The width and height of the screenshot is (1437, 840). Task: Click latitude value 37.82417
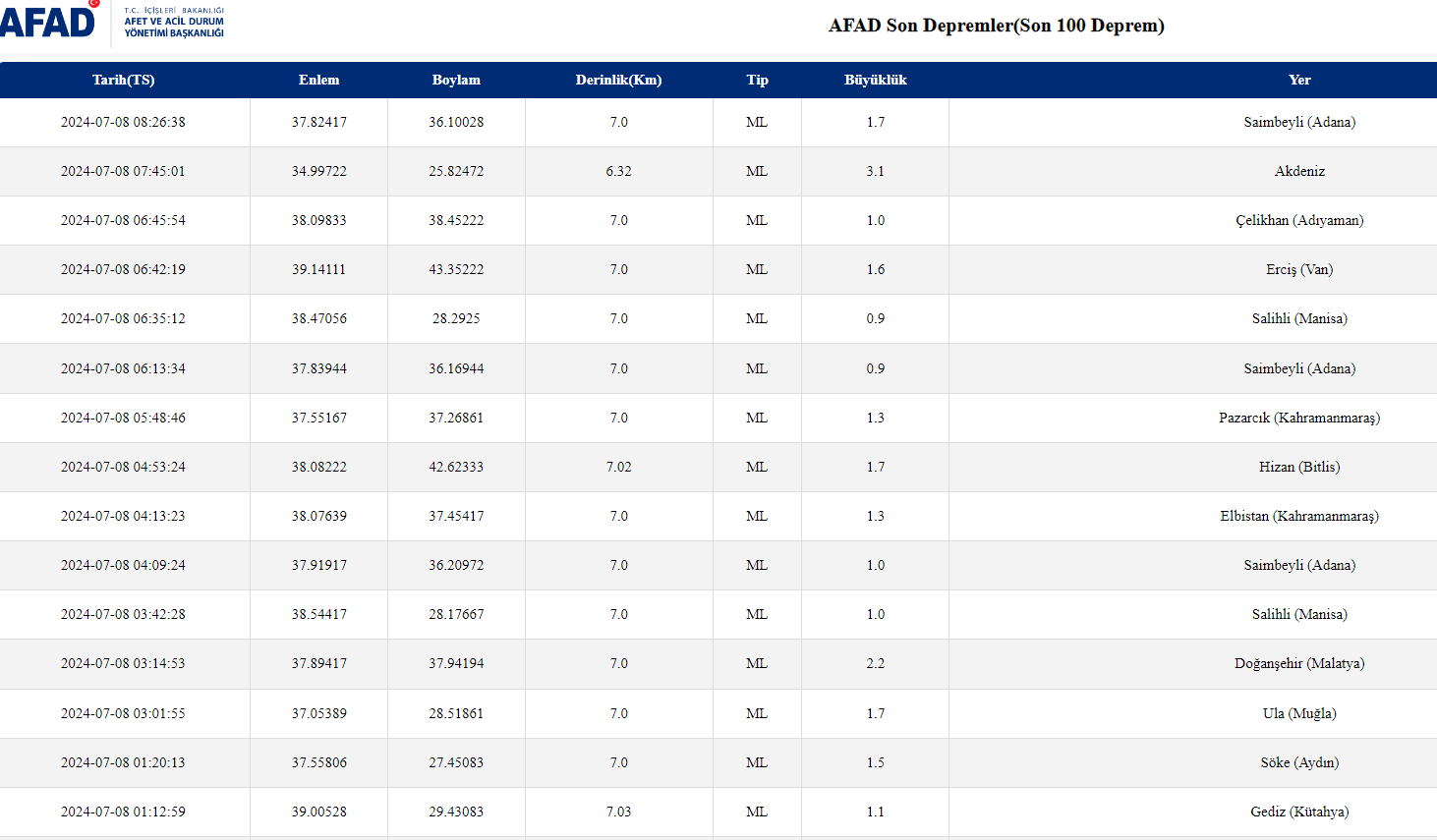319,122
